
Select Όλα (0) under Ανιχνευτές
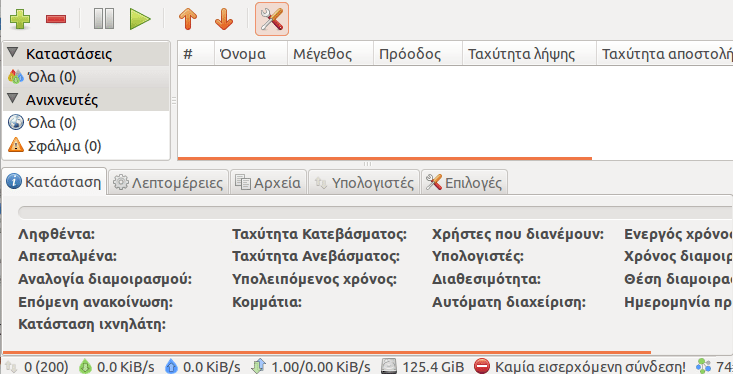[x=86, y=123]
